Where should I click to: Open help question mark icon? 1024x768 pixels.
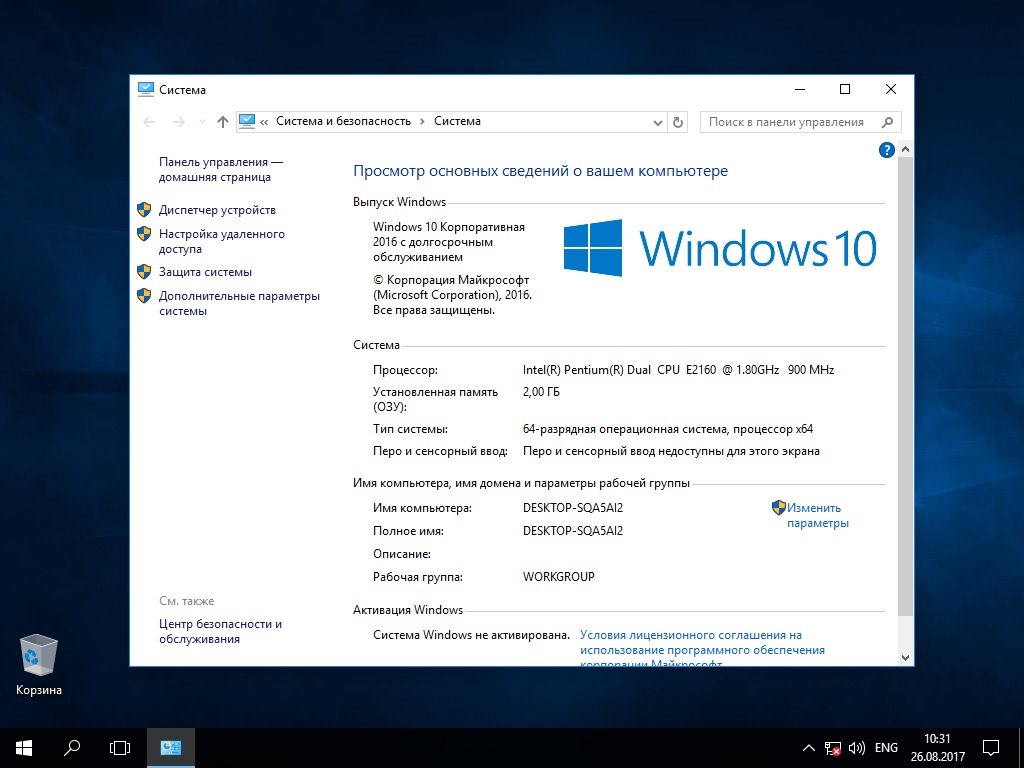[886, 151]
